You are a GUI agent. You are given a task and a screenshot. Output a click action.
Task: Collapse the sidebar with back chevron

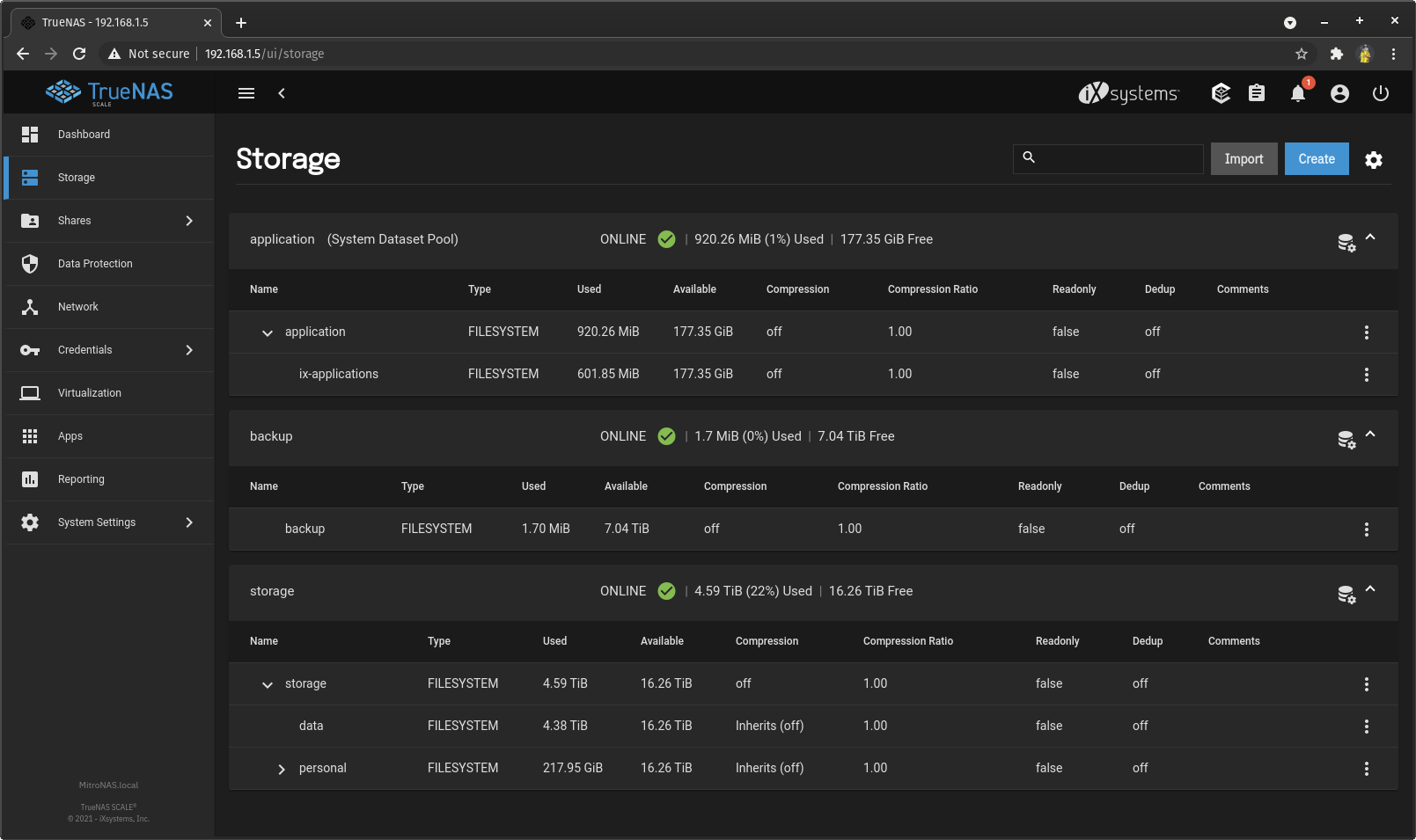click(x=282, y=93)
